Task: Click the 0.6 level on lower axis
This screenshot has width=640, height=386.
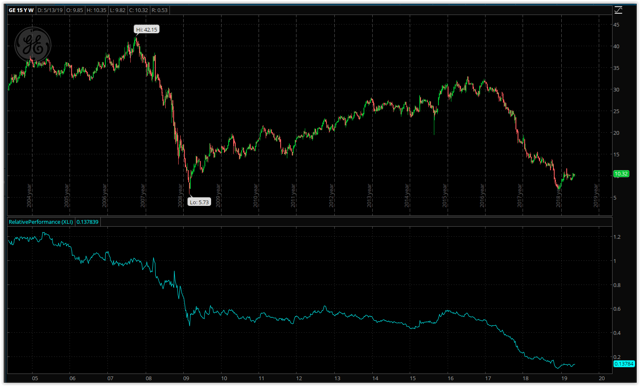Action: pyautogui.click(x=617, y=309)
